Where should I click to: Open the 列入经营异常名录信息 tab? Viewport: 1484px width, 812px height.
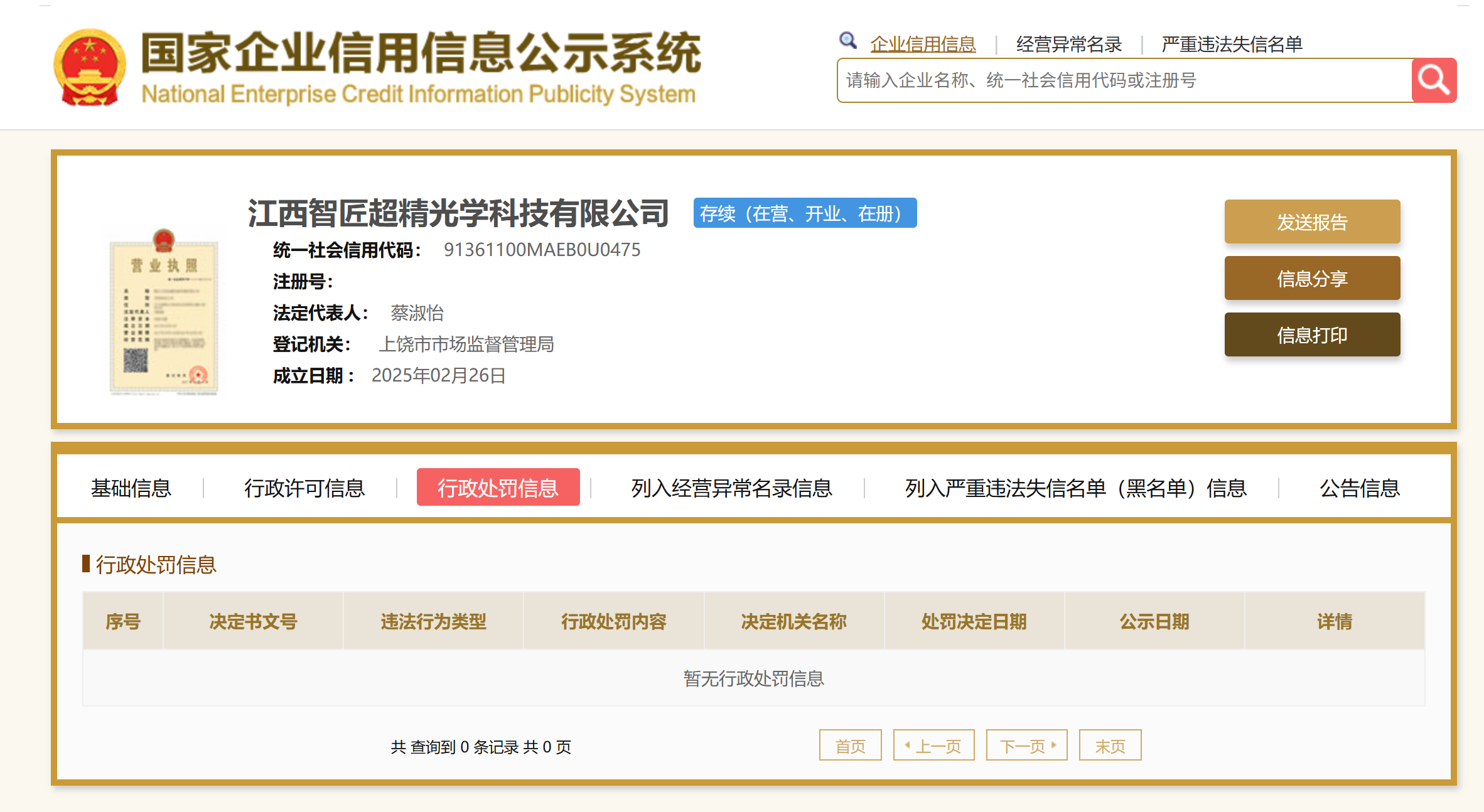[x=731, y=488]
